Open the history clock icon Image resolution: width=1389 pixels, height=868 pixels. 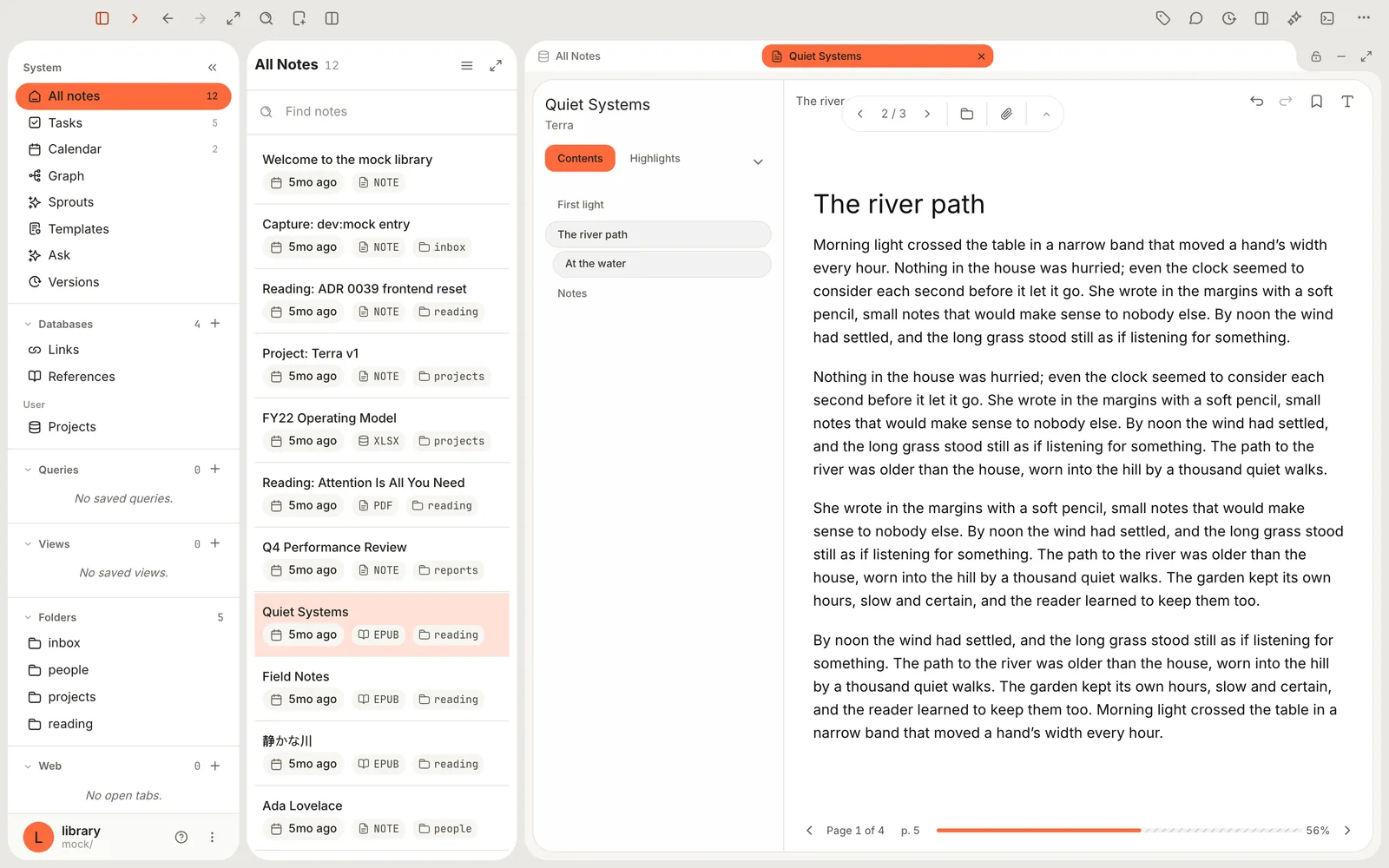1229,18
